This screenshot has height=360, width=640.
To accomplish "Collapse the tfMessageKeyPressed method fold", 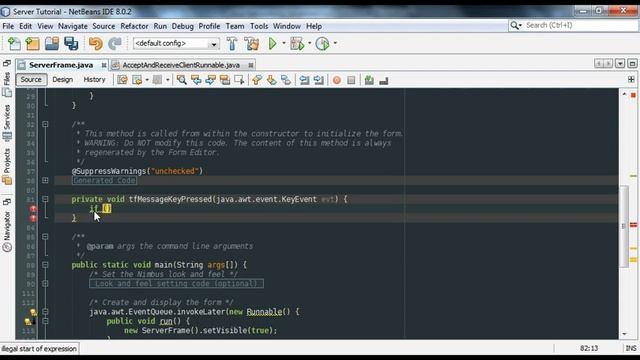I will (x=45, y=199).
